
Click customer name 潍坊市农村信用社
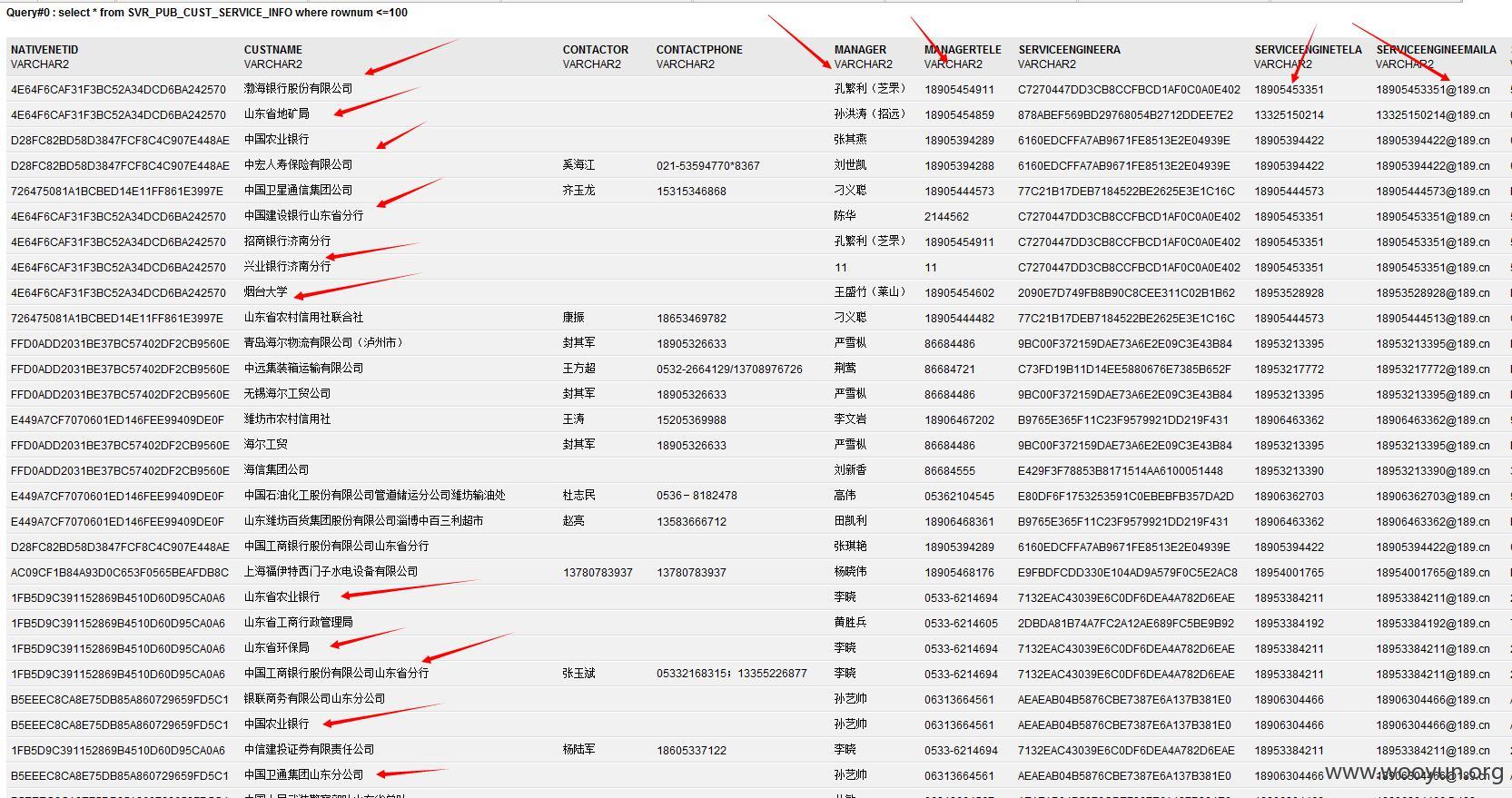pyautogui.click(x=287, y=419)
